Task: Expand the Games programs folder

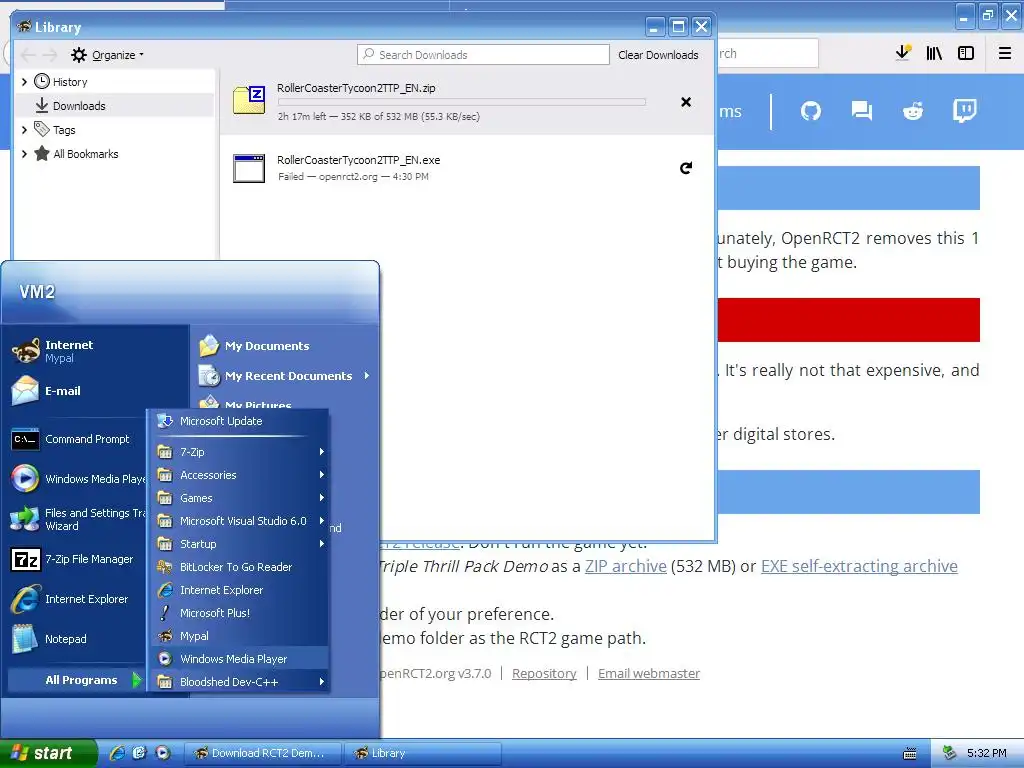Action: pyautogui.click(x=238, y=498)
